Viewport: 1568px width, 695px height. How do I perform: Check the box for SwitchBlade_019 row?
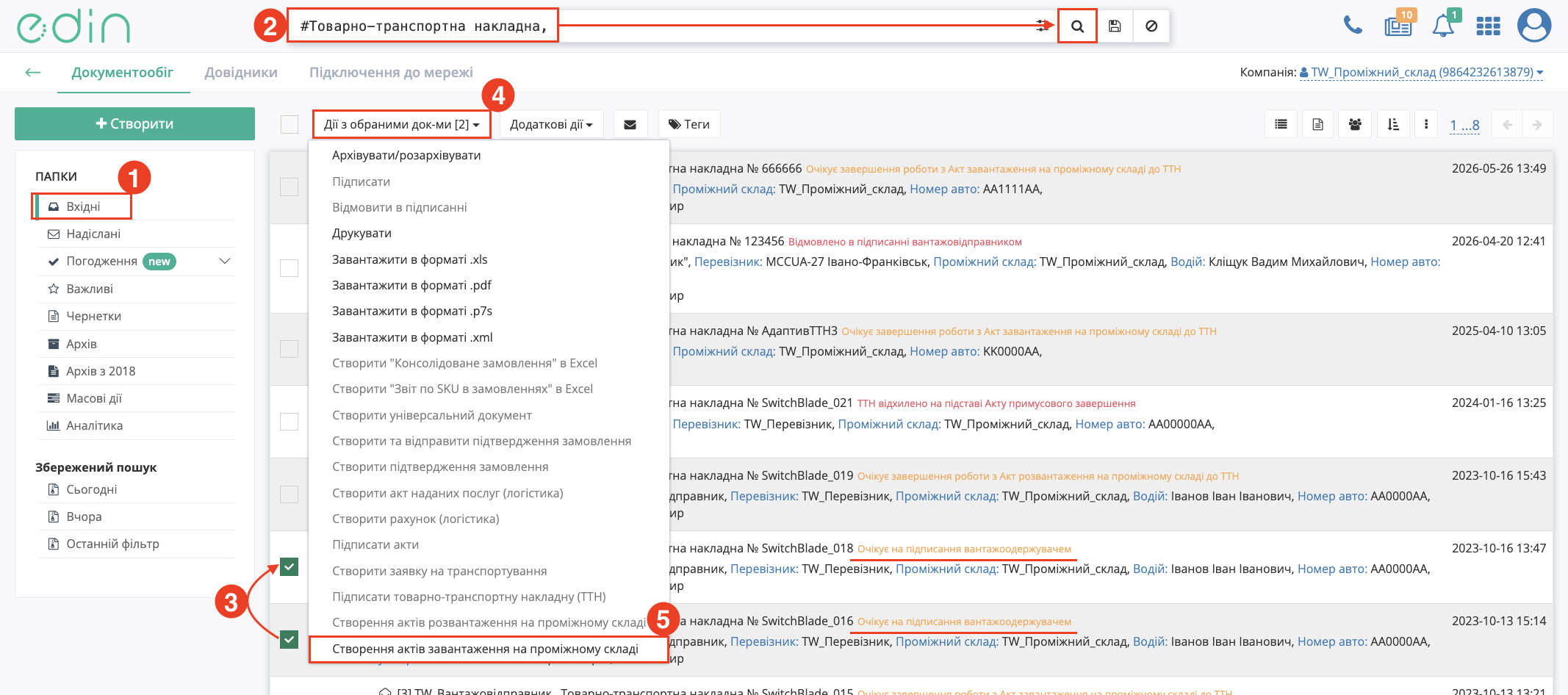pyautogui.click(x=289, y=494)
